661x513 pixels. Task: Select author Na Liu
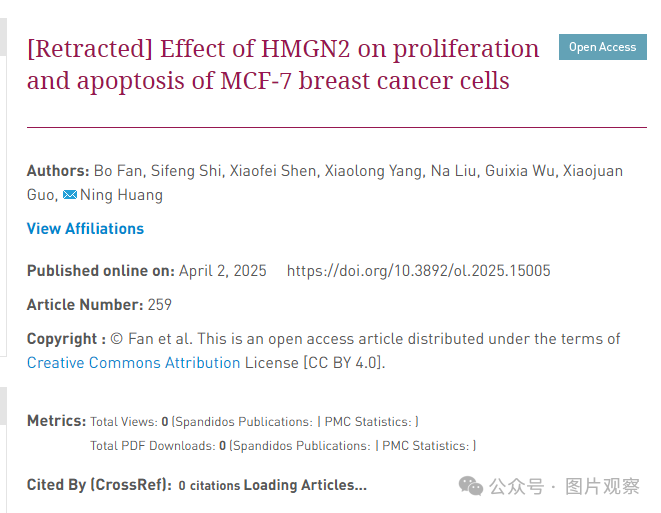click(454, 171)
